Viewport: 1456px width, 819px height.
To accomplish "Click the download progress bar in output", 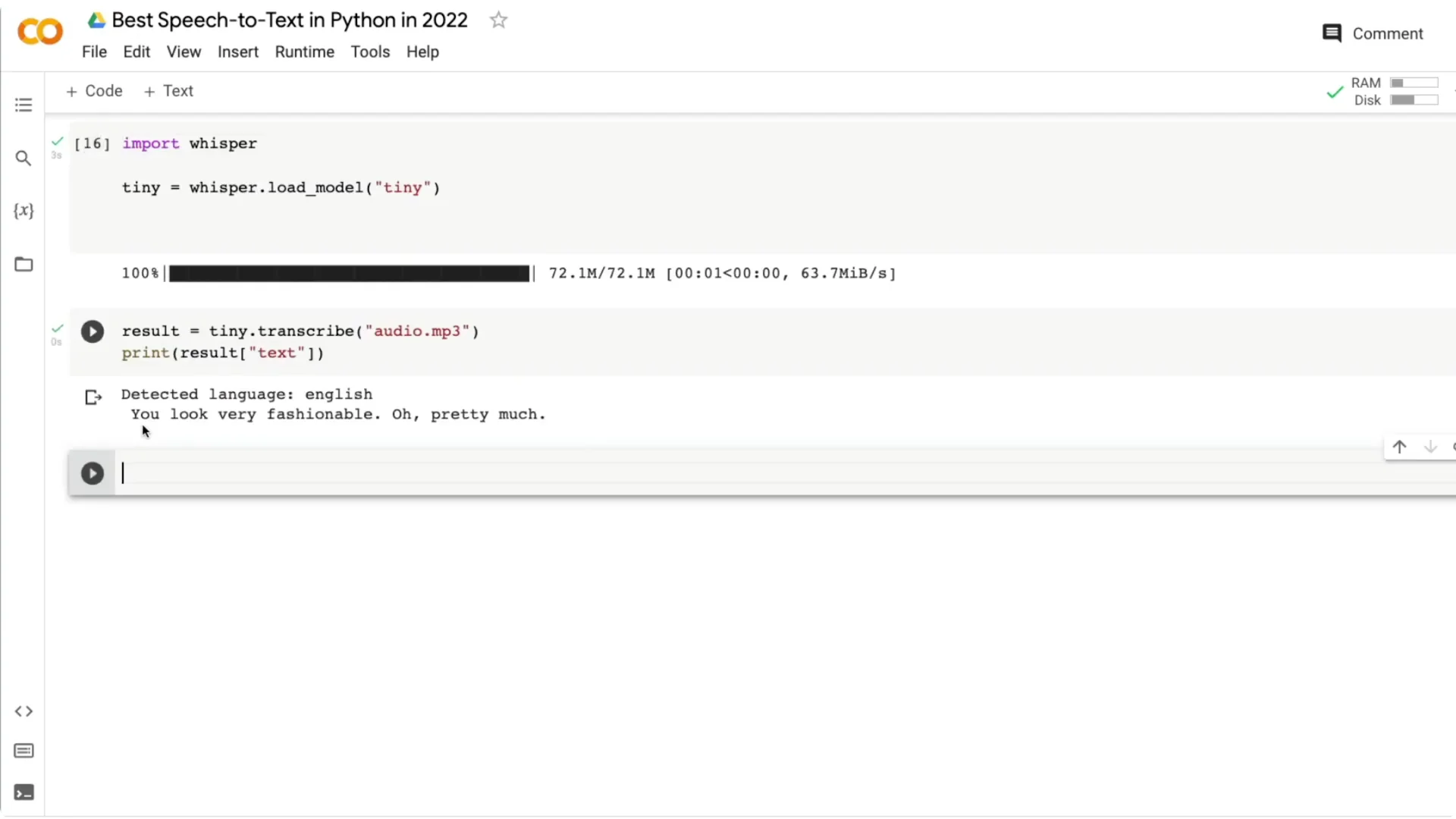I will [349, 273].
